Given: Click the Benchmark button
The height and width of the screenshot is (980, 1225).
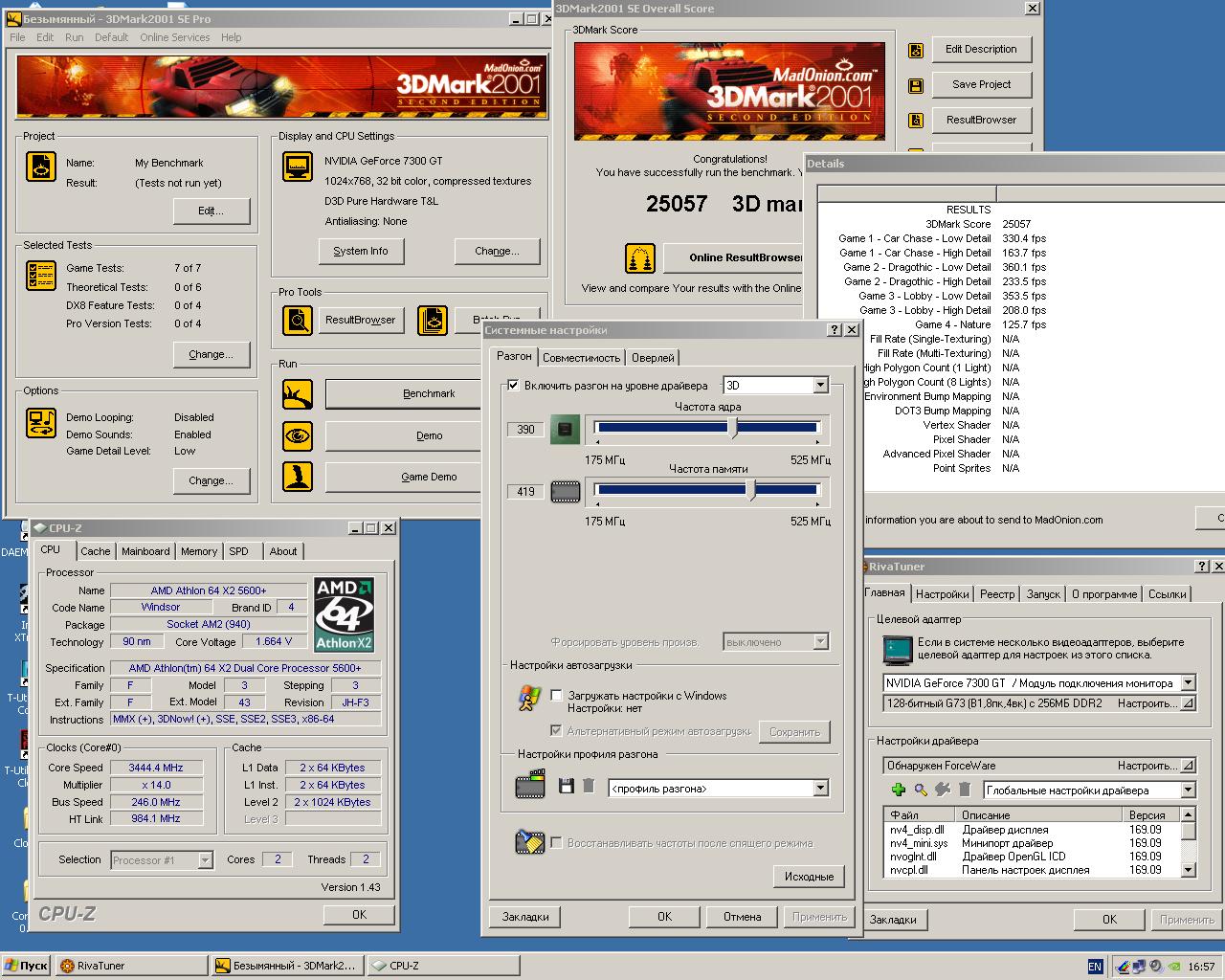Looking at the screenshot, I should [x=429, y=393].
